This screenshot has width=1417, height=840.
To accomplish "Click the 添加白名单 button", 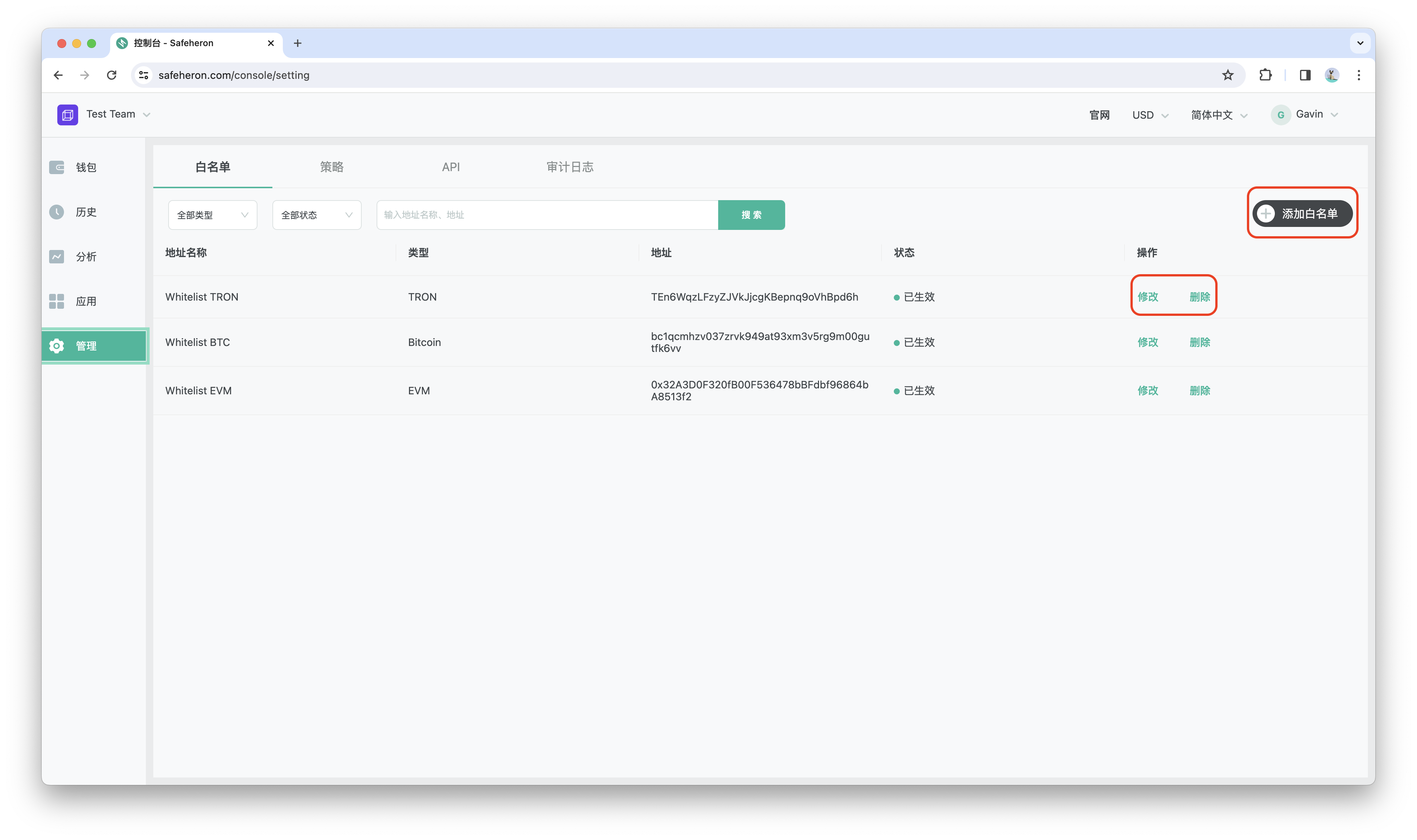I will tap(1302, 214).
